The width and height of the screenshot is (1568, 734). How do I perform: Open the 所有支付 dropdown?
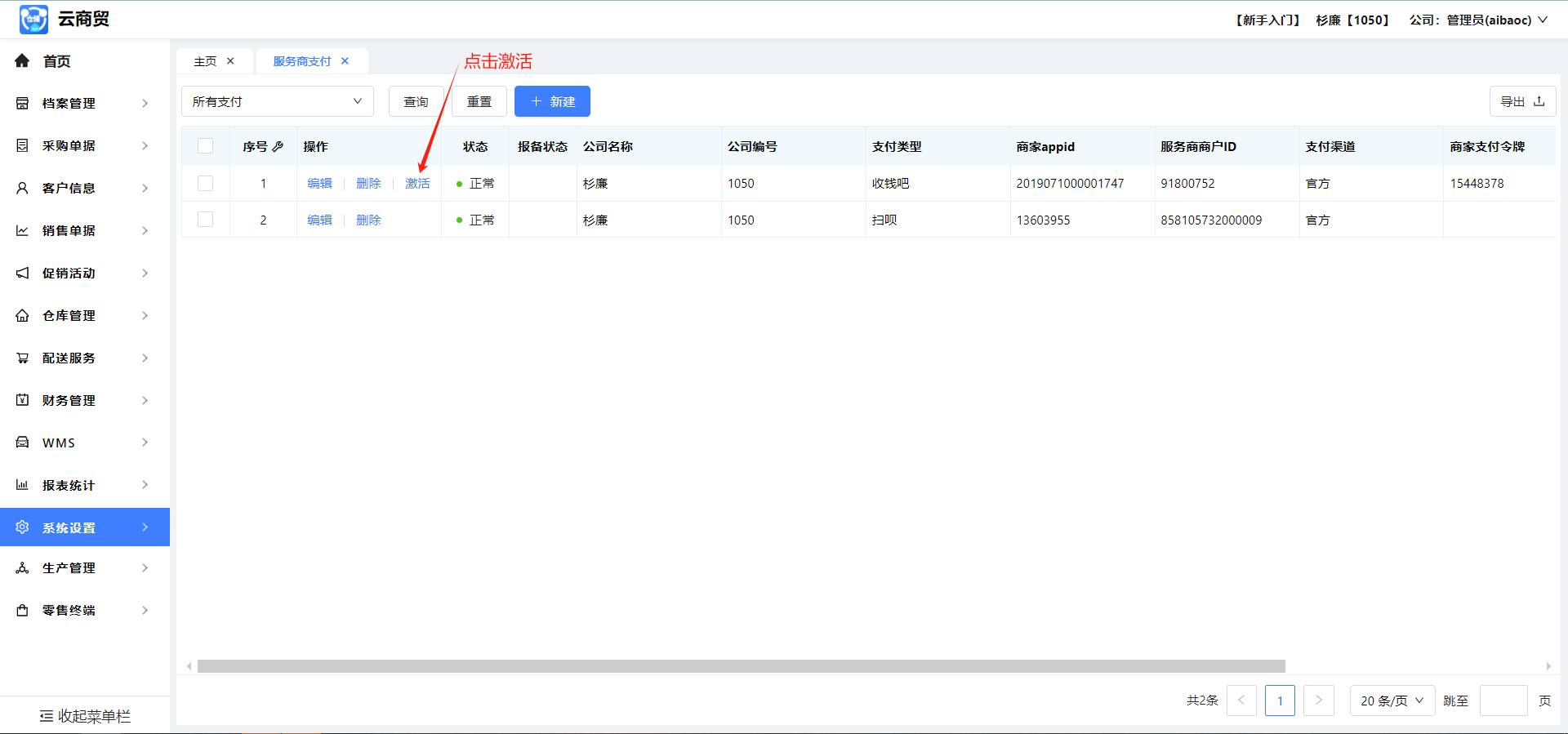278,101
